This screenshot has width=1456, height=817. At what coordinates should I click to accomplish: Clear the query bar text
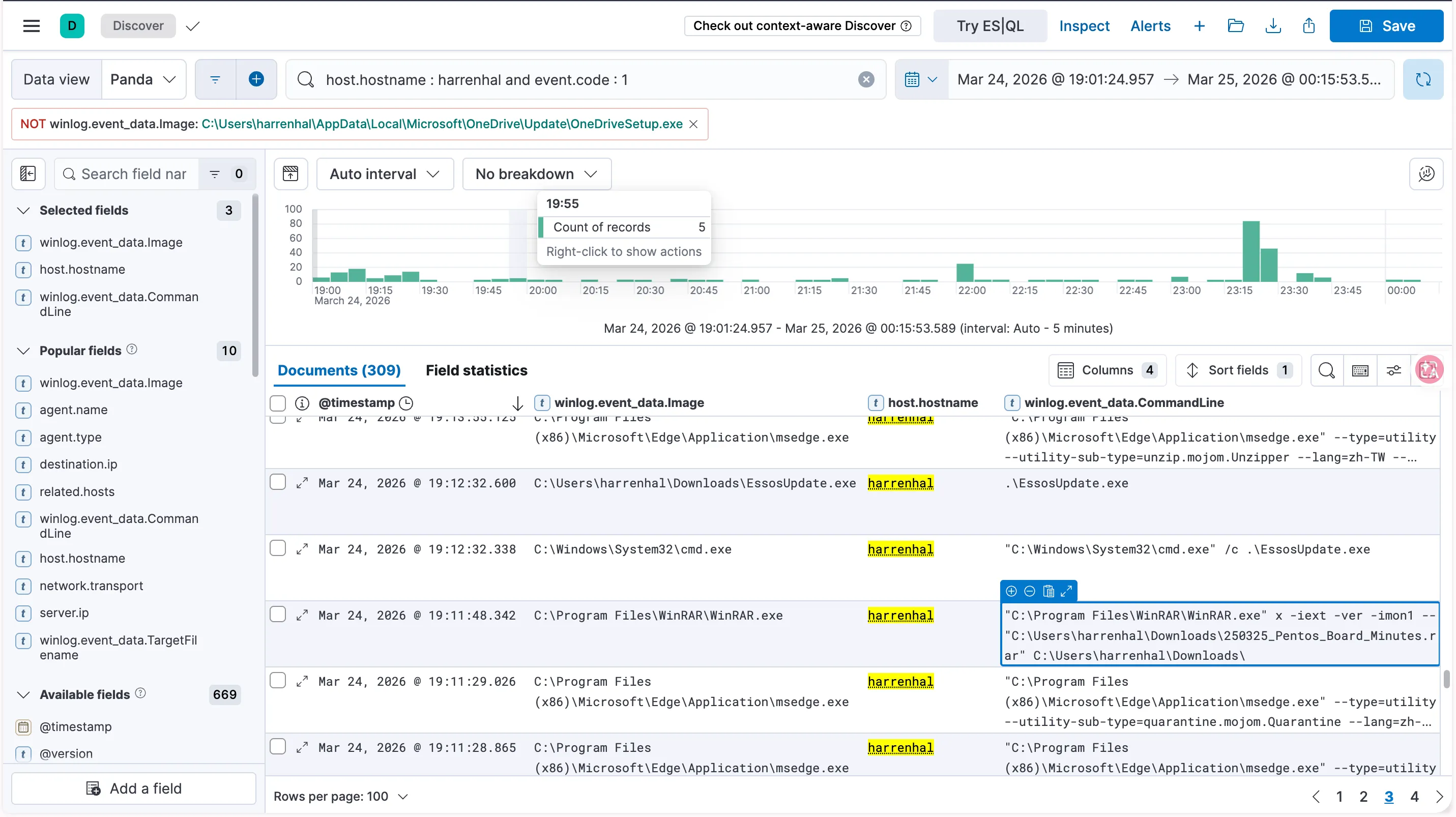[x=866, y=80]
